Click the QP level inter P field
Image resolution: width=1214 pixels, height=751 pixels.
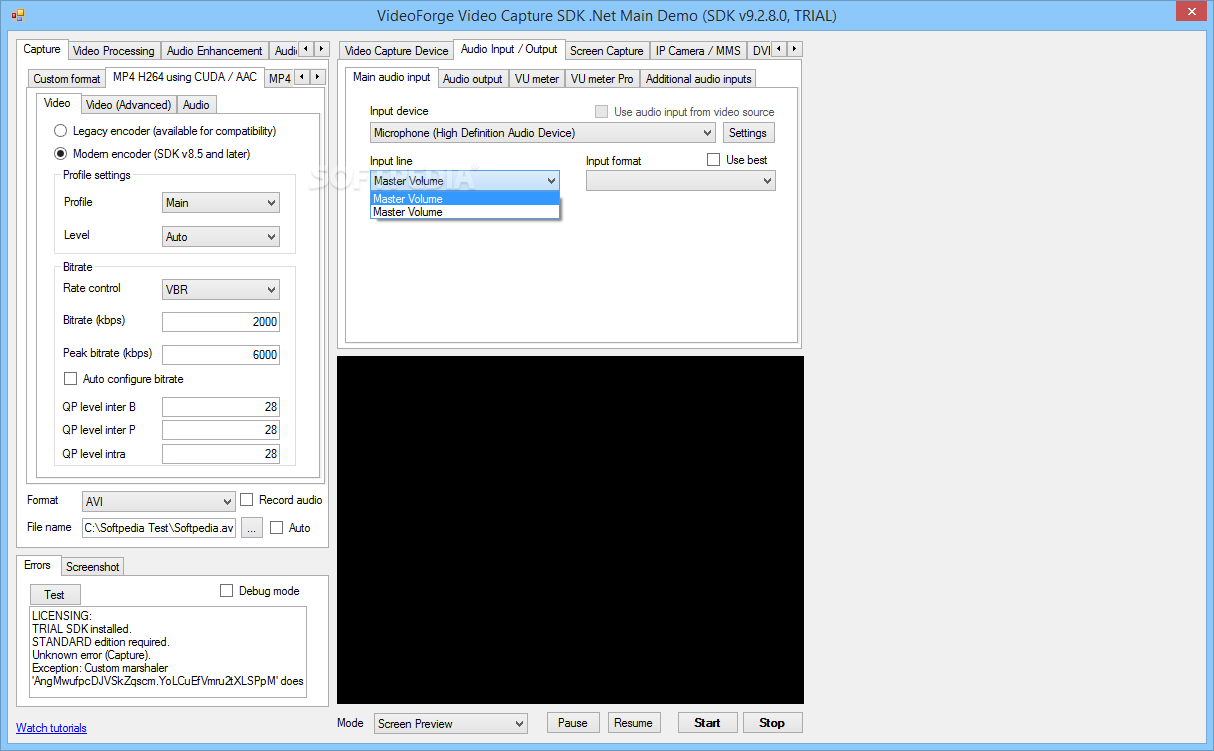point(221,430)
